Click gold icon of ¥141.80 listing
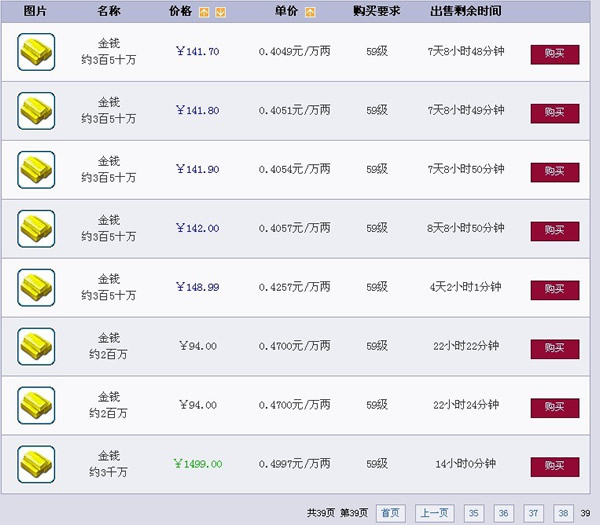This screenshot has height=525, width=600. (36, 111)
